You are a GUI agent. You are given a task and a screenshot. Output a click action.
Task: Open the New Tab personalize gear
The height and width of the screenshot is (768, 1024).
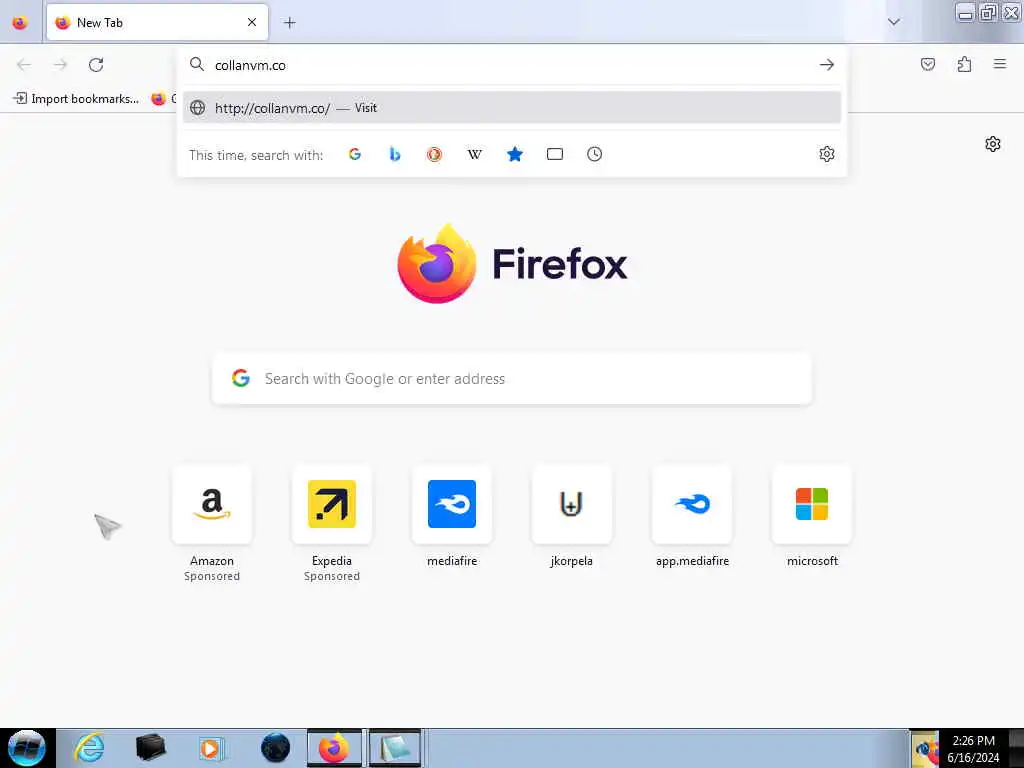click(x=993, y=144)
